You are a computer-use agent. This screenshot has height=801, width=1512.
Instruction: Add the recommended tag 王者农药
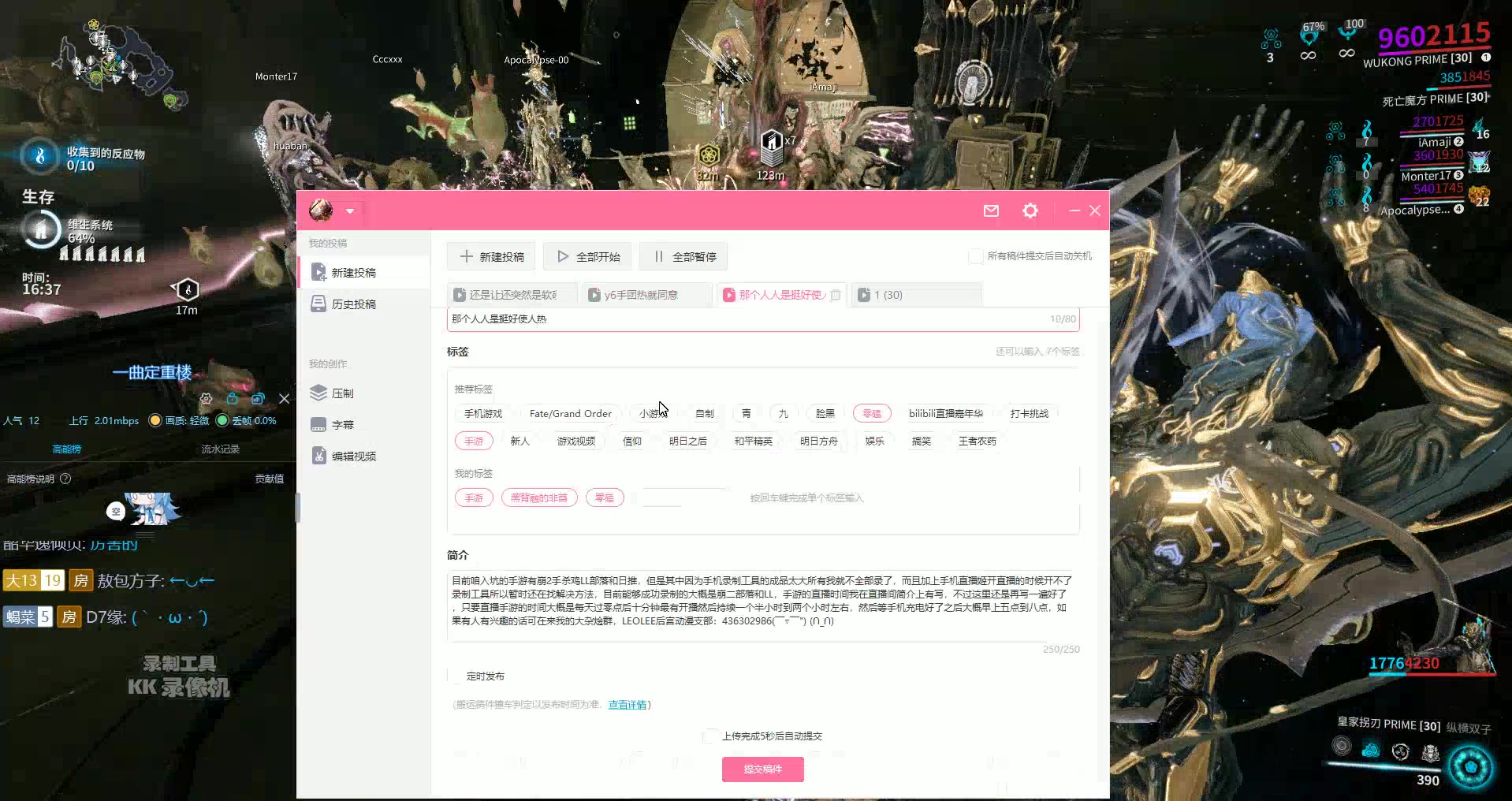[x=978, y=441]
